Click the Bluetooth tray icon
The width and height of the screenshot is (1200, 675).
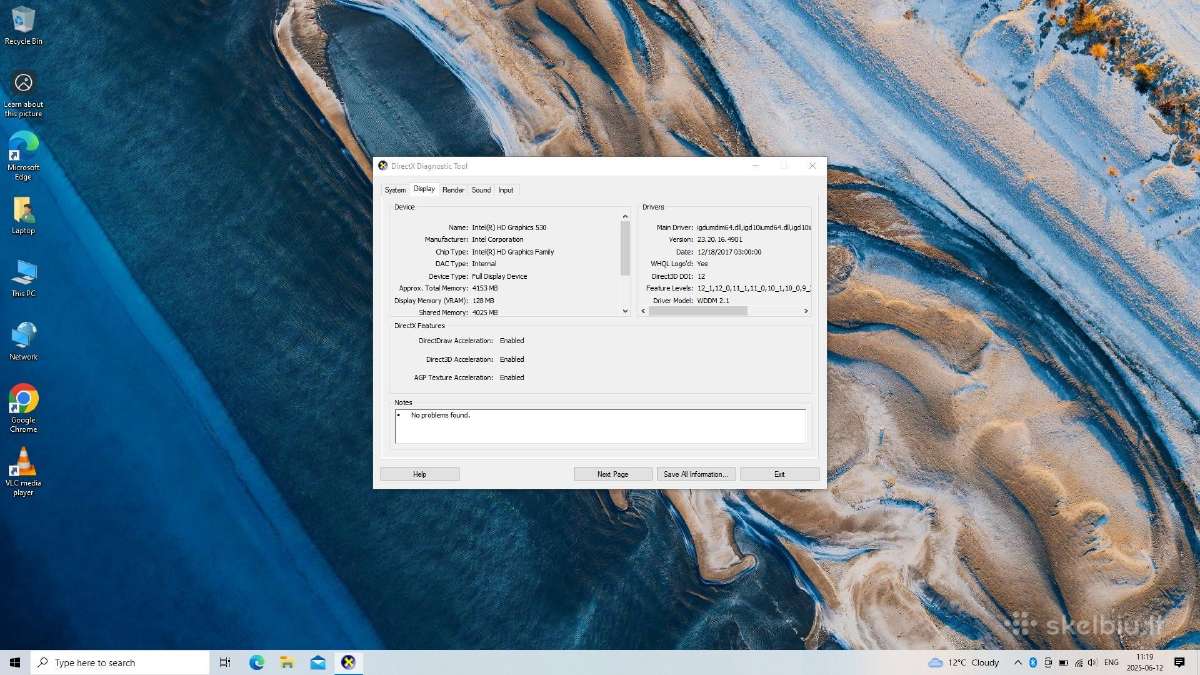click(1033, 662)
